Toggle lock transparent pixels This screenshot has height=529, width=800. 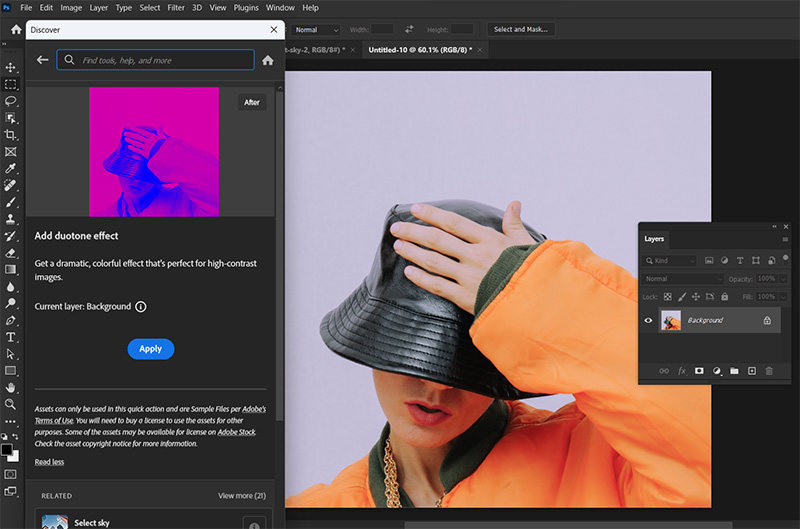click(667, 296)
